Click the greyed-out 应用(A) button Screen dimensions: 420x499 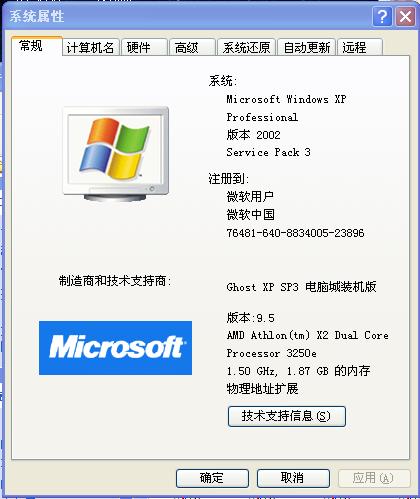coord(374,478)
